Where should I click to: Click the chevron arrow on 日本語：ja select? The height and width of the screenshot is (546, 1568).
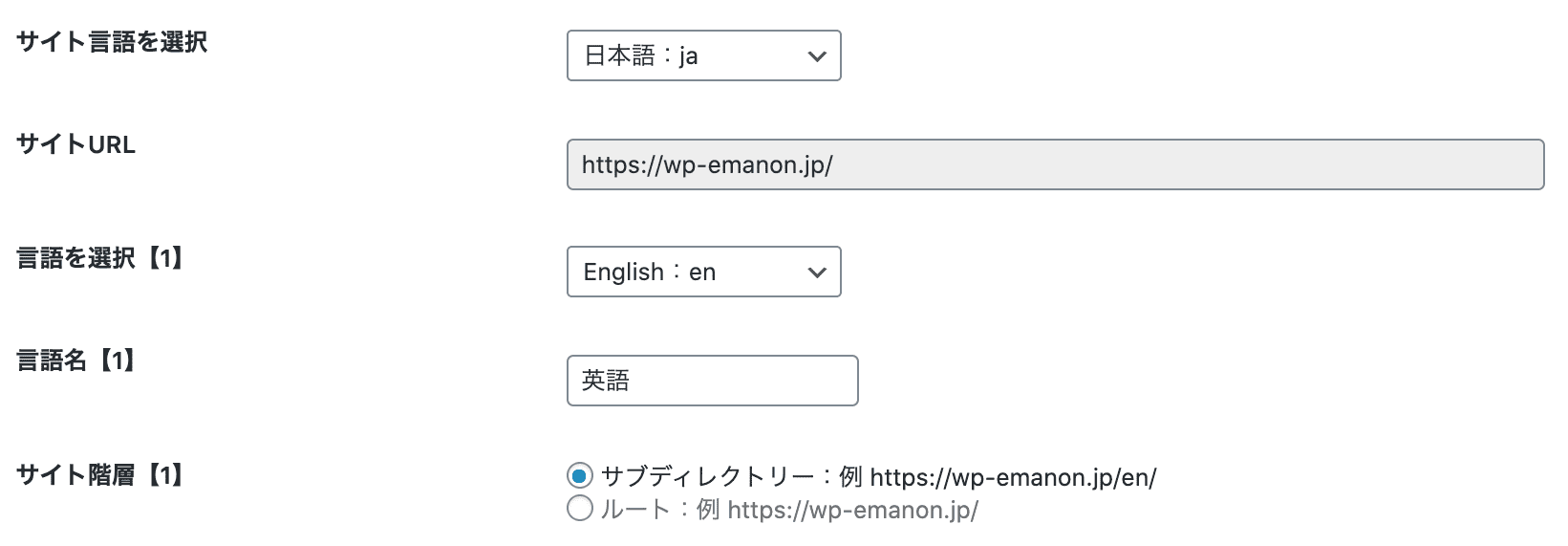click(x=816, y=56)
